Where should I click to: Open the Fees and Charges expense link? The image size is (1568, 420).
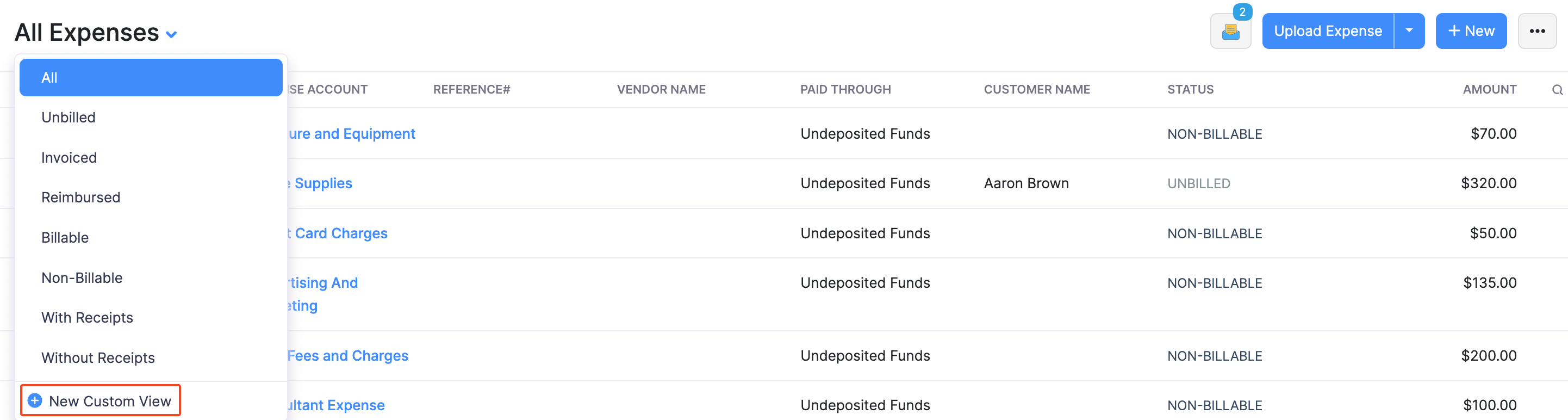tap(347, 355)
